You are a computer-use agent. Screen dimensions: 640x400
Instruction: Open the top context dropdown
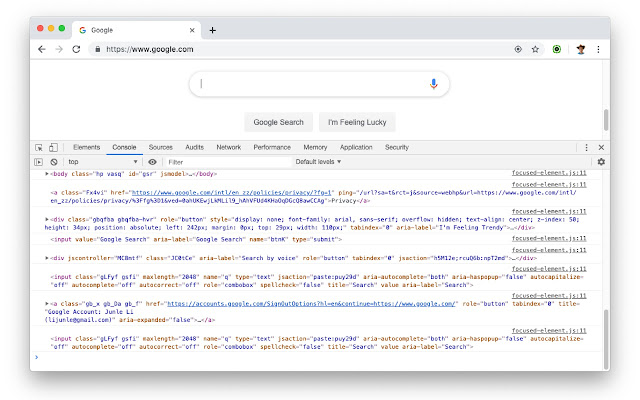102,162
